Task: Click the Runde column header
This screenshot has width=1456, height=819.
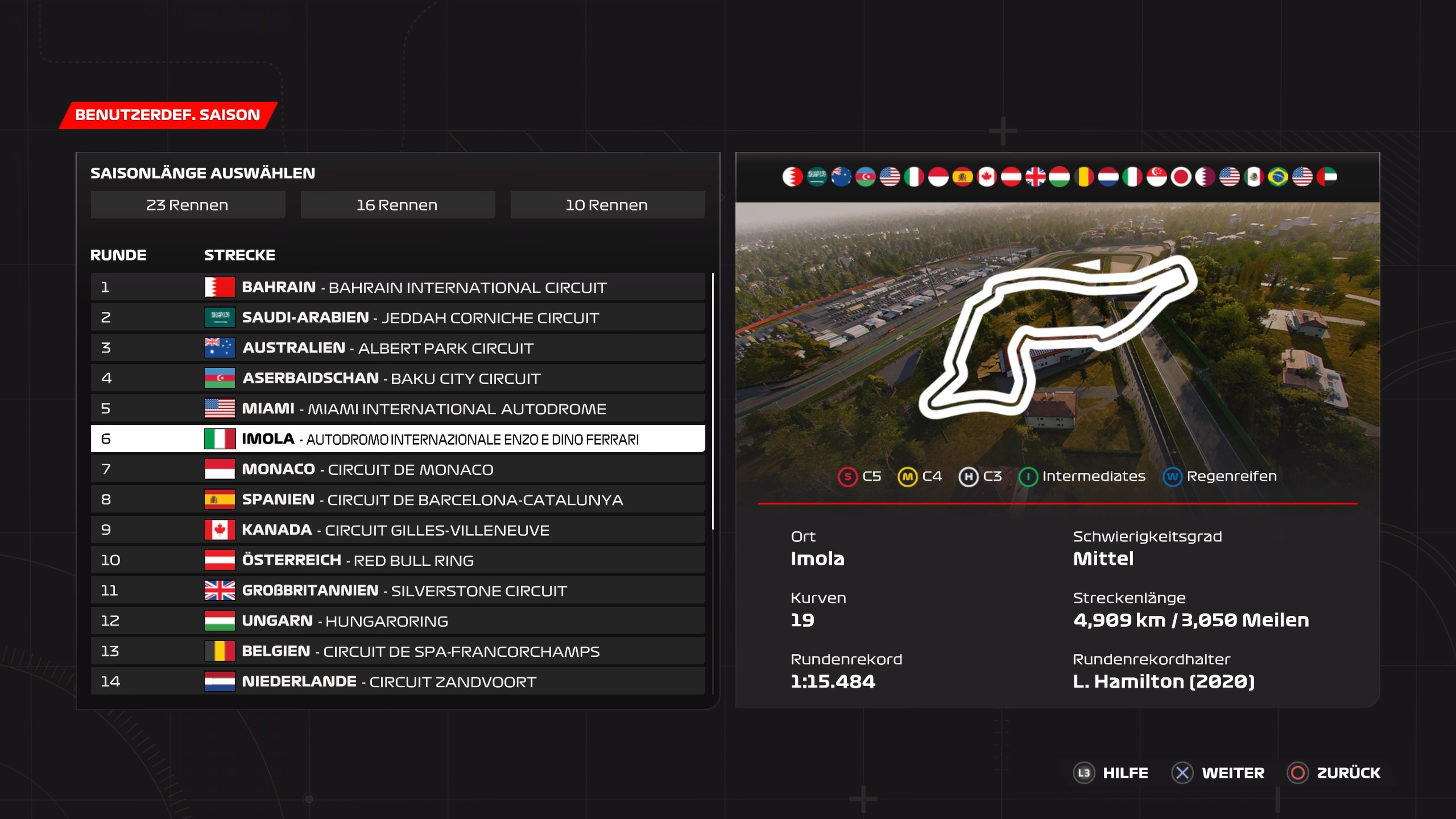Action: (x=118, y=255)
